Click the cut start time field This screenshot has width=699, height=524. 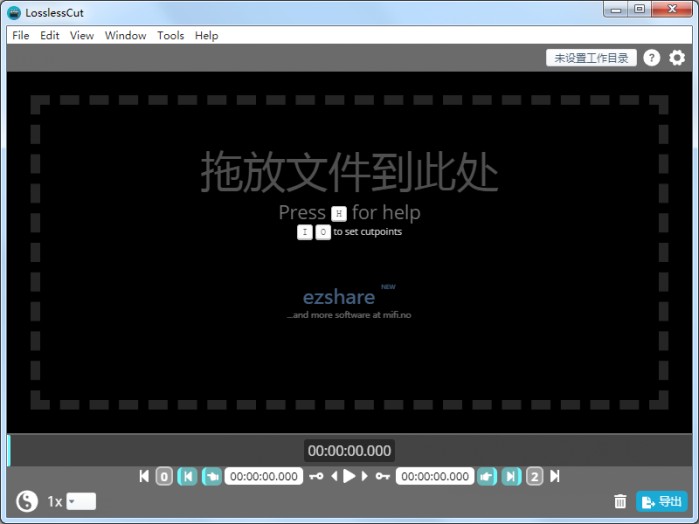pos(263,476)
